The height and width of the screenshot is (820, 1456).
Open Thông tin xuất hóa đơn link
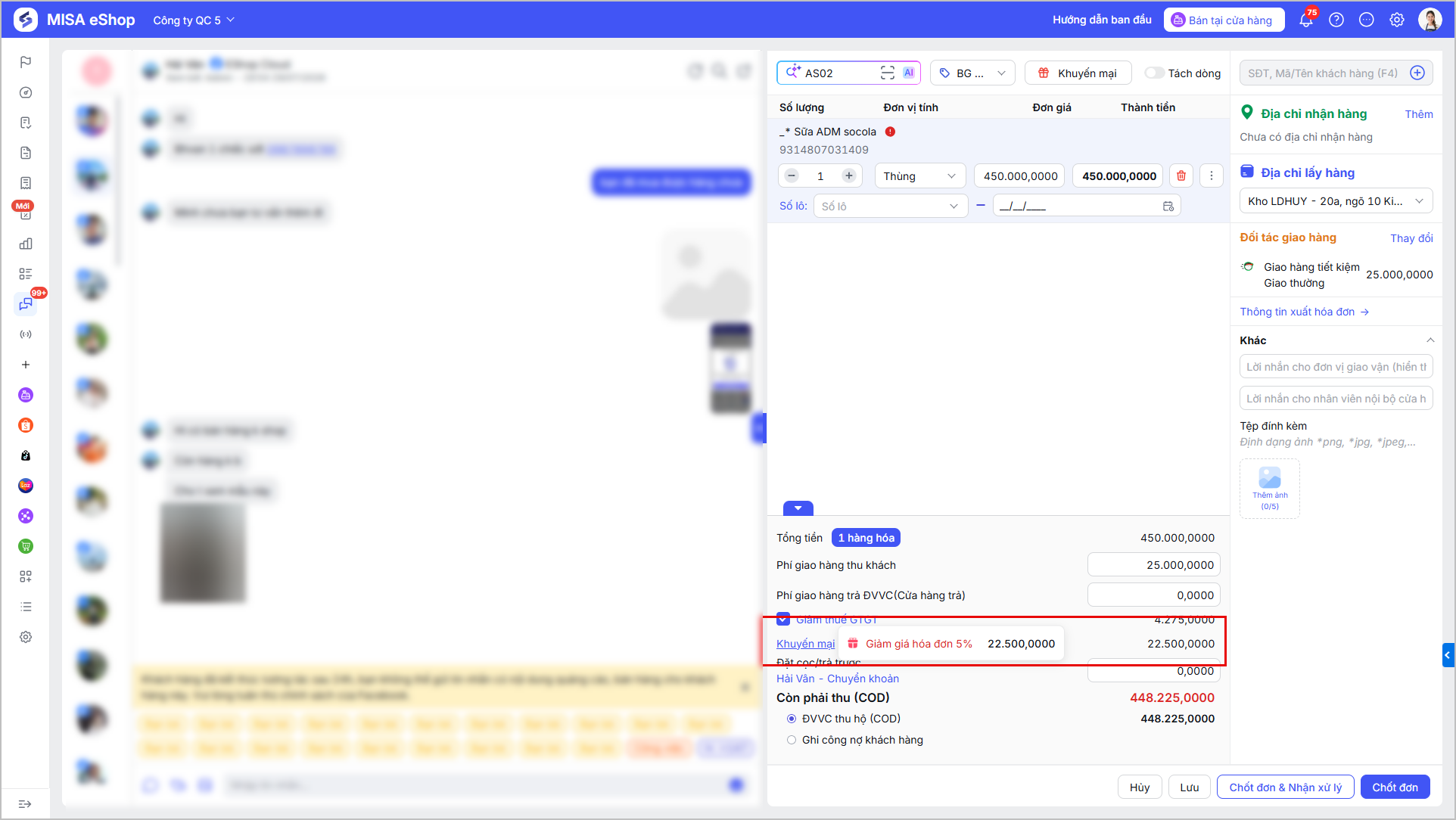click(1304, 312)
